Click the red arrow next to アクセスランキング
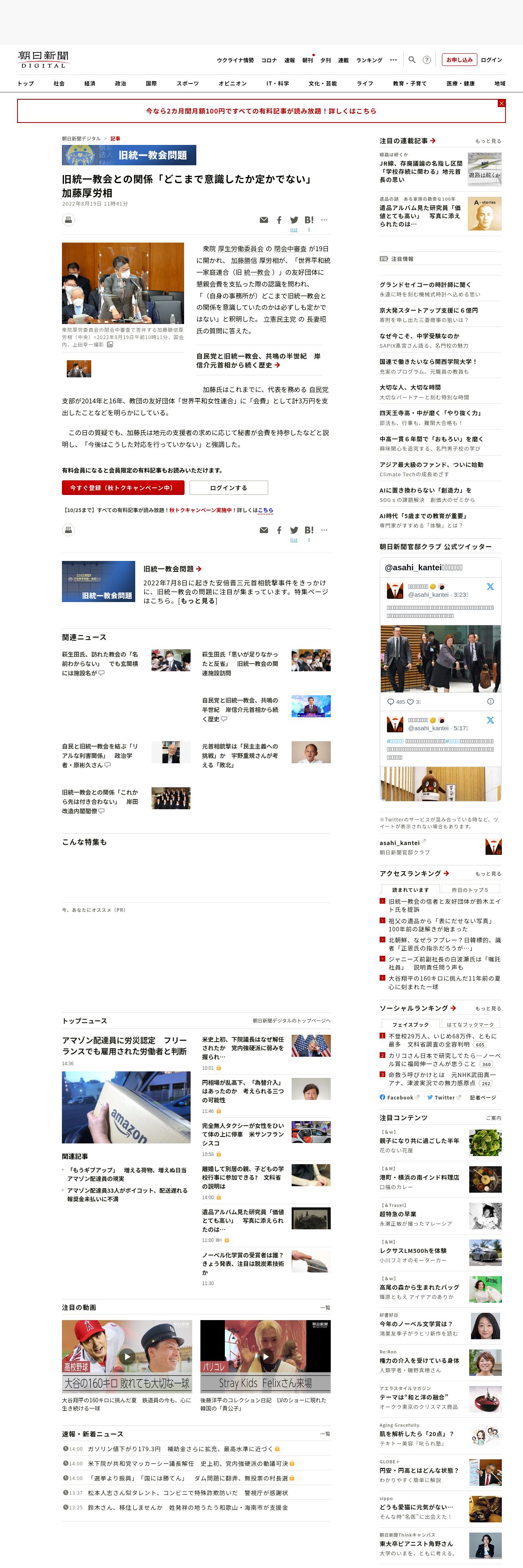 (x=446, y=874)
